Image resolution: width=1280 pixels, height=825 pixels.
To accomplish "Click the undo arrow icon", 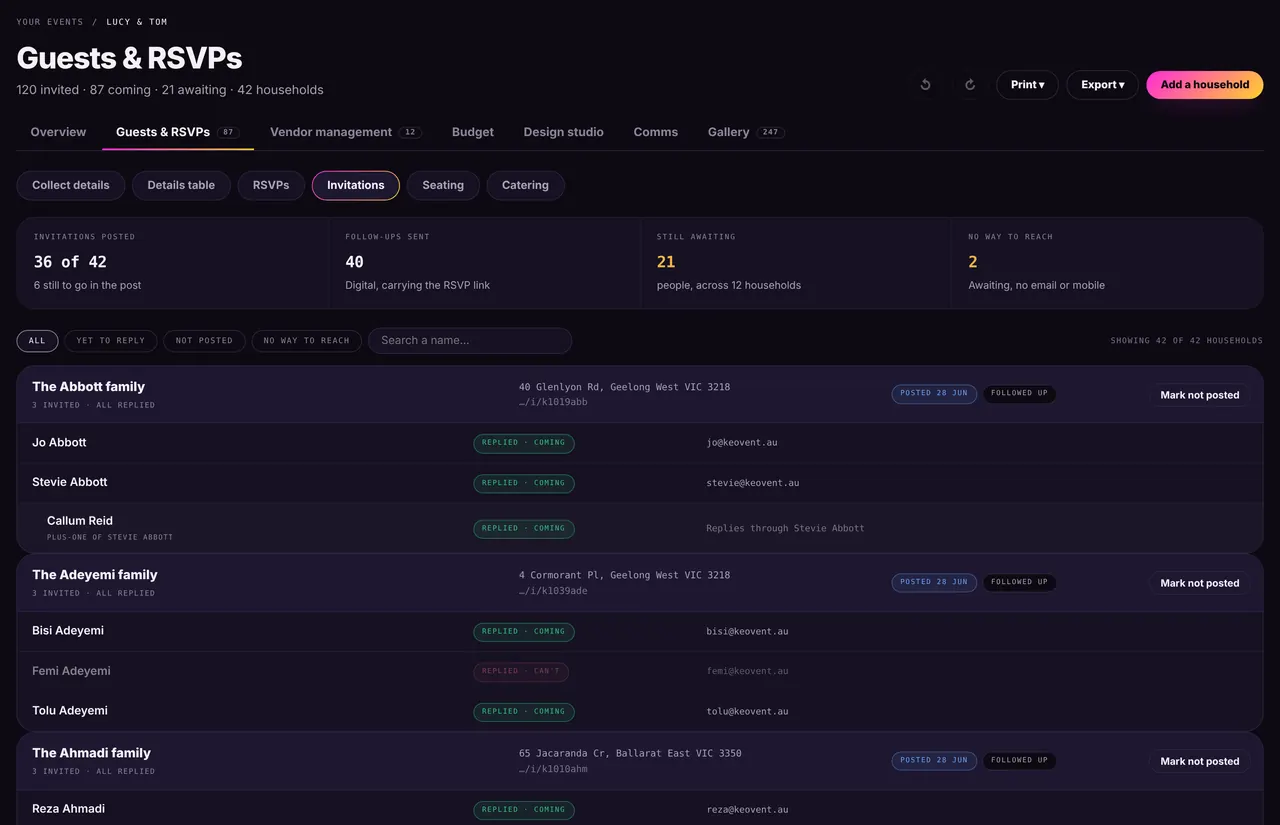I will pos(925,85).
